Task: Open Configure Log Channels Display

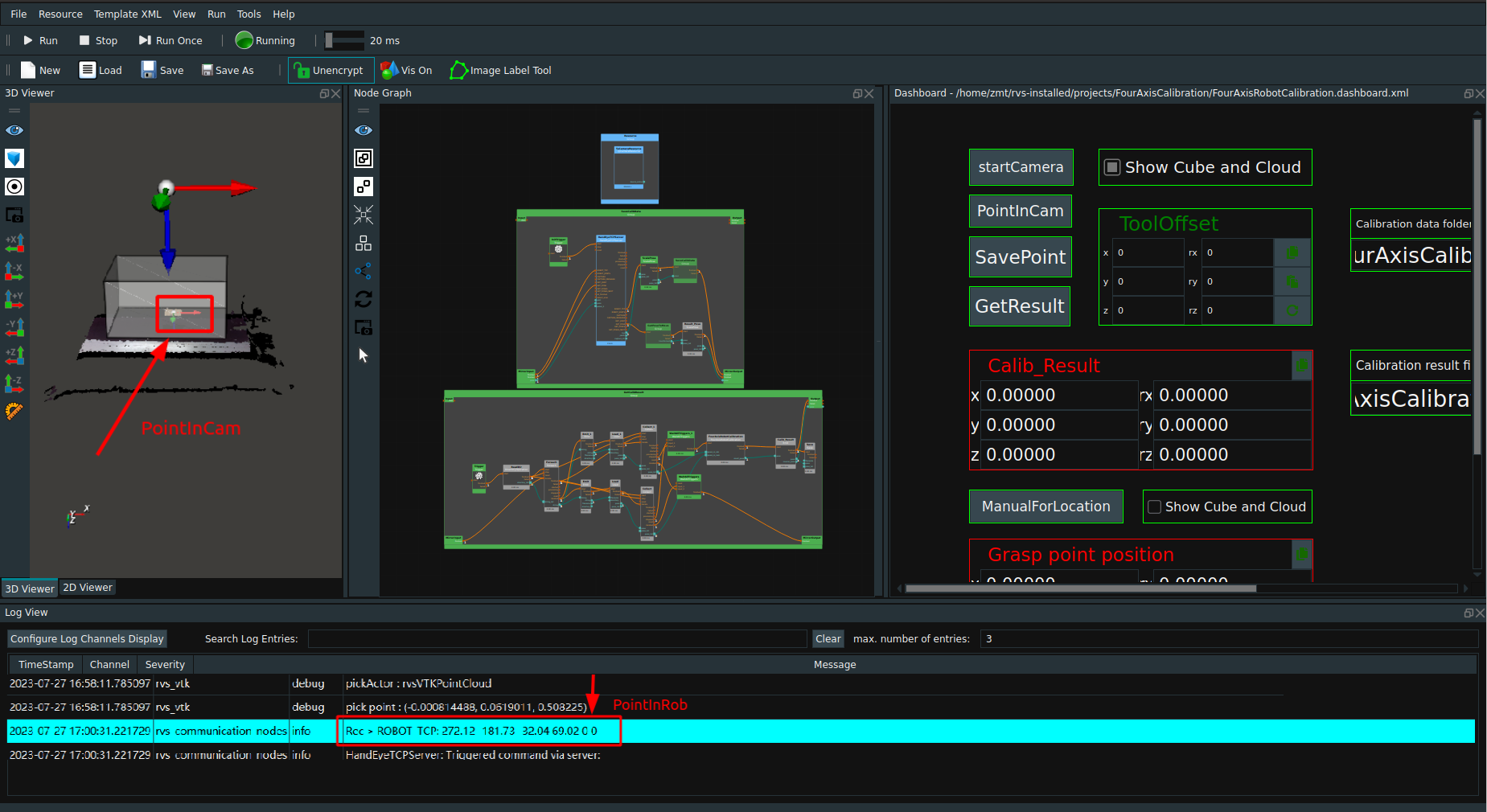Action: pyautogui.click(x=87, y=639)
